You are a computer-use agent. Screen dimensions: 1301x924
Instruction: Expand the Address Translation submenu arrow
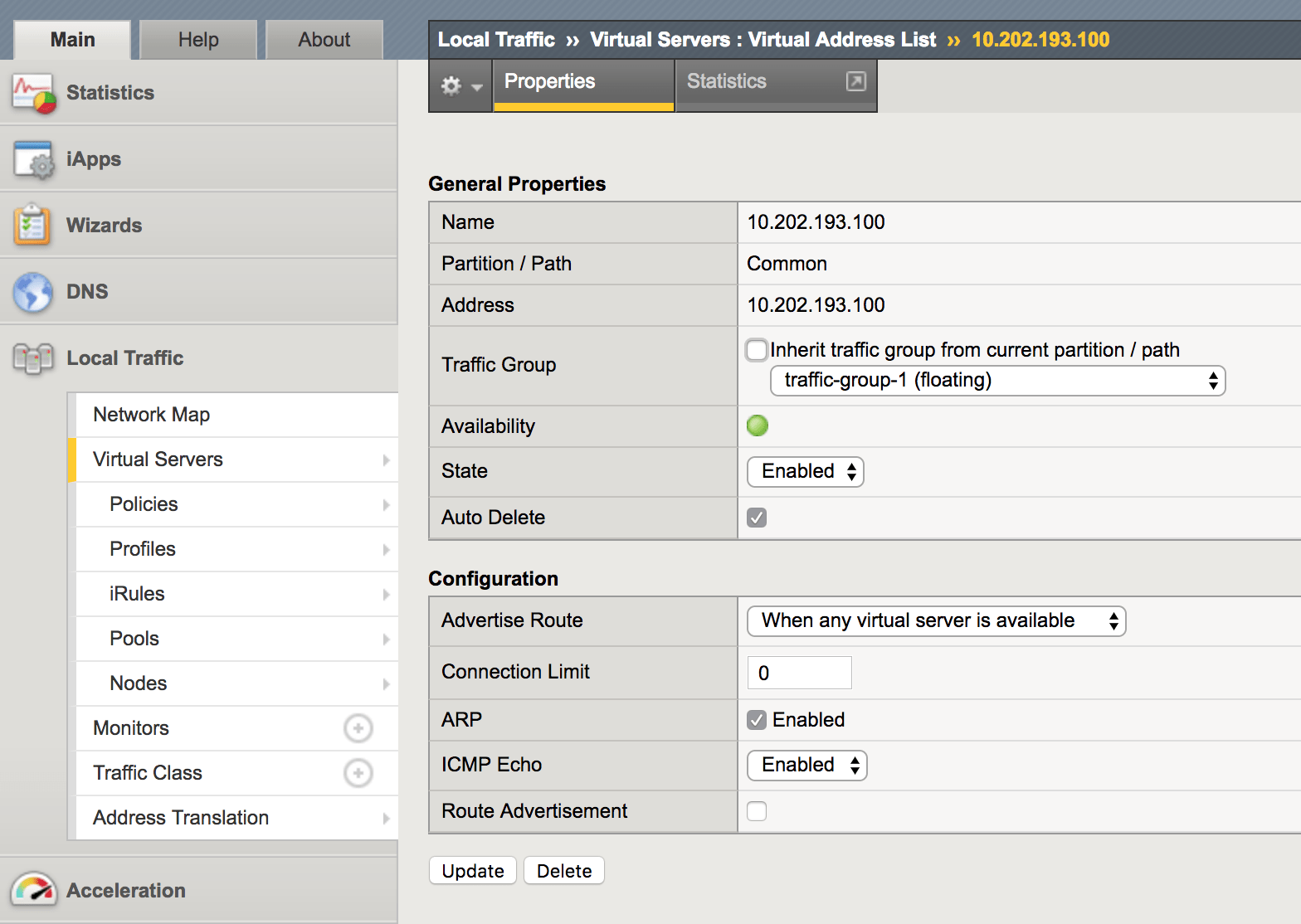click(386, 818)
